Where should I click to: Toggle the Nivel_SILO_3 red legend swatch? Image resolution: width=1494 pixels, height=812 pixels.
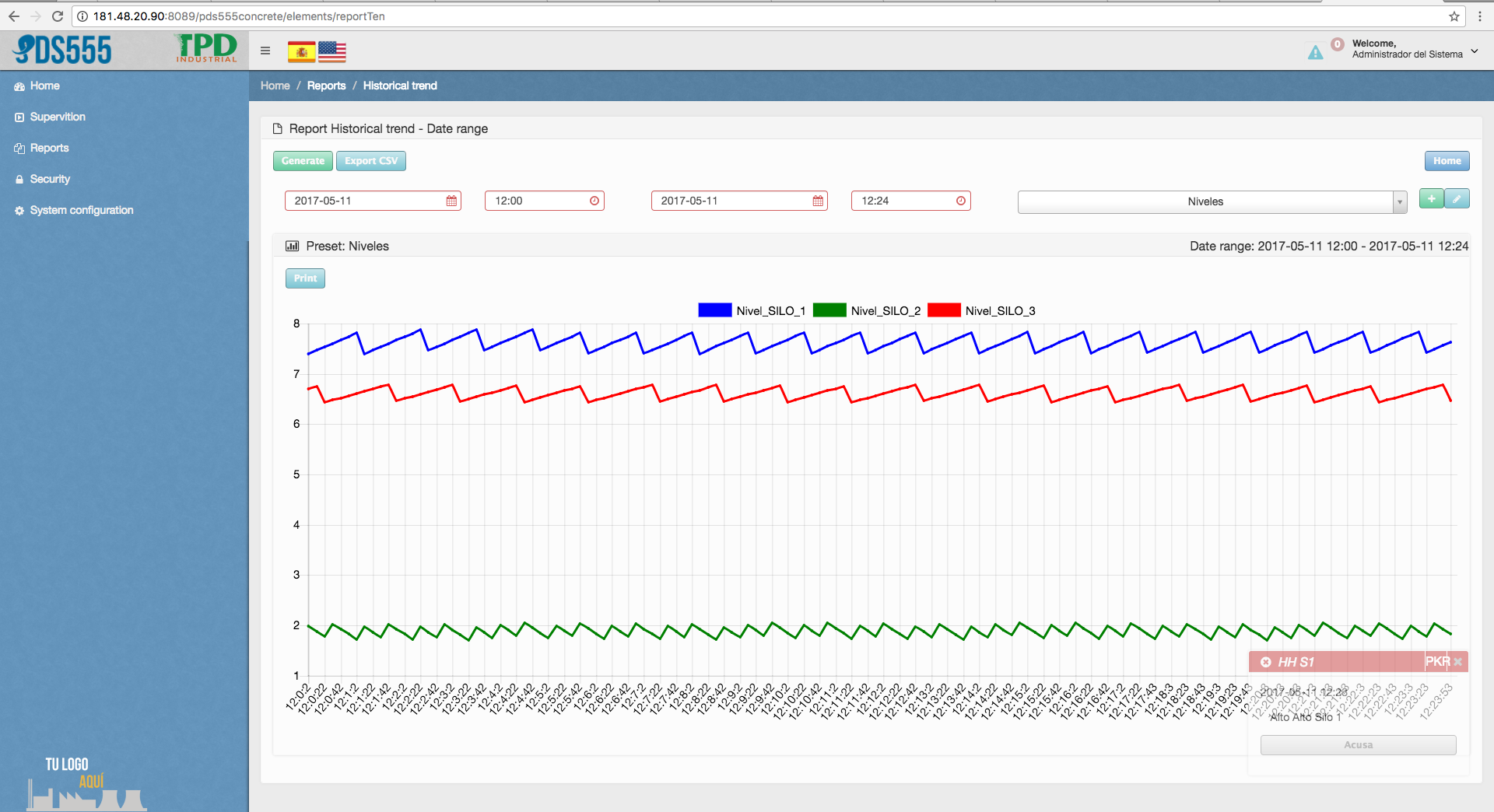click(944, 310)
